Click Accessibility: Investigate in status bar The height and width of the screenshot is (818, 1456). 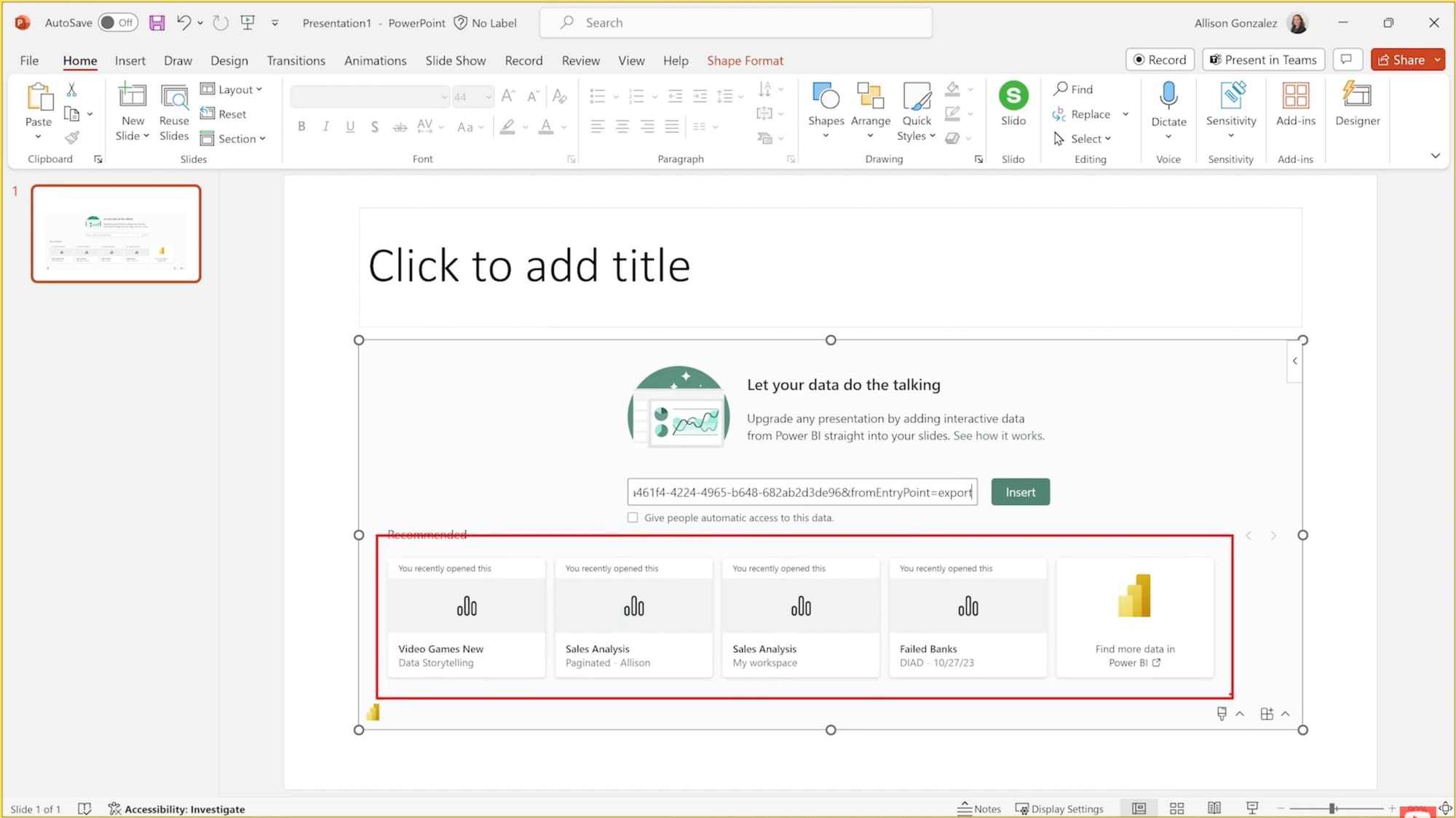click(177, 809)
